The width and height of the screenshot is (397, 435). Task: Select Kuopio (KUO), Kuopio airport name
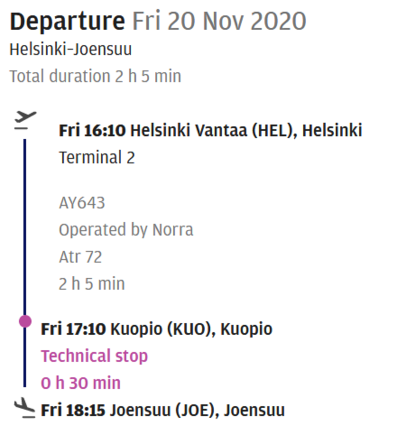tap(191, 329)
